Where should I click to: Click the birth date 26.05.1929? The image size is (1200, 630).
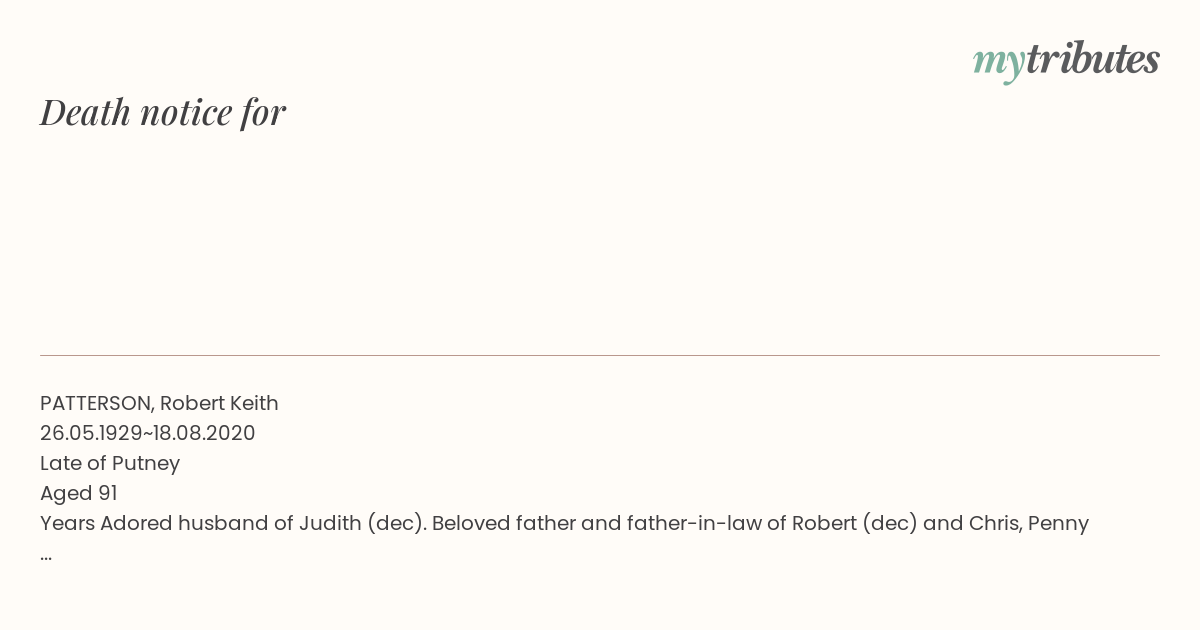(x=91, y=433)
